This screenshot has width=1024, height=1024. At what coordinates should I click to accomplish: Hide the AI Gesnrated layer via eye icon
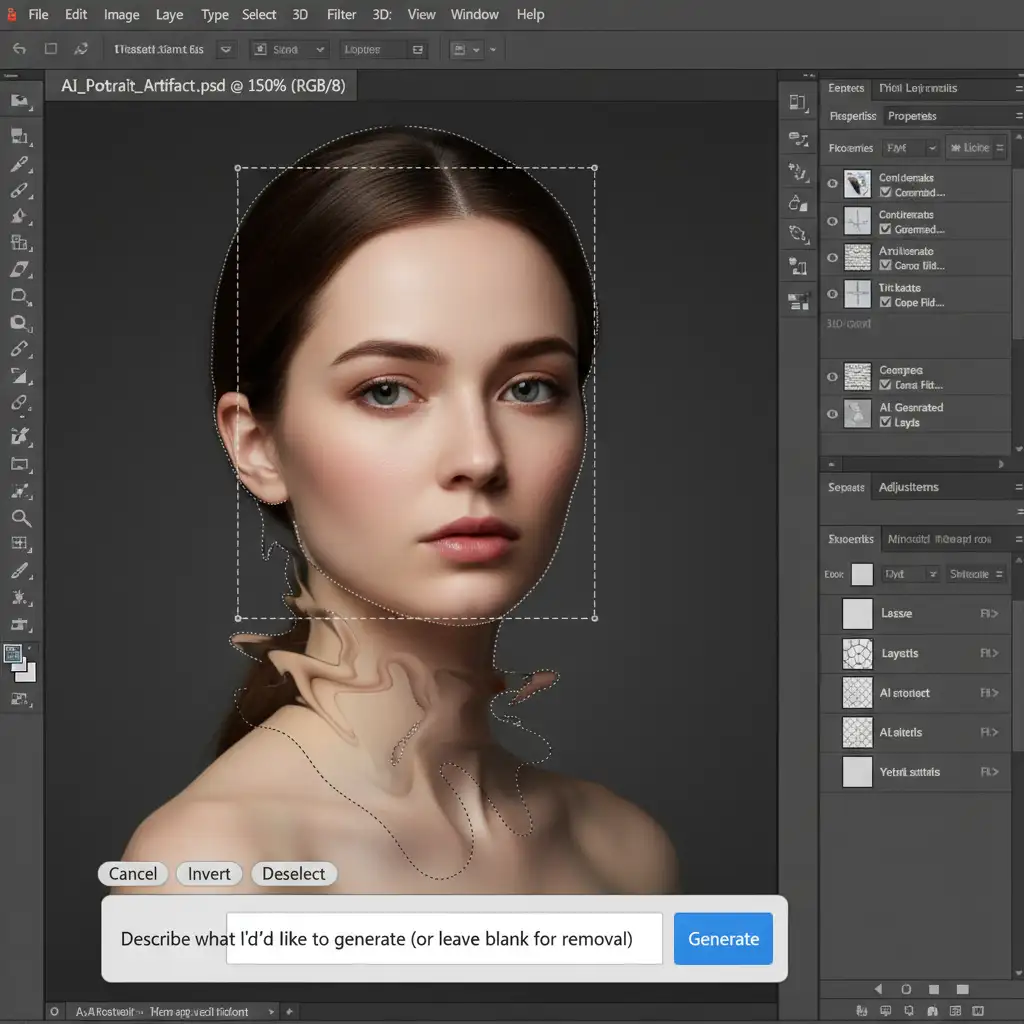coord(832,413)
